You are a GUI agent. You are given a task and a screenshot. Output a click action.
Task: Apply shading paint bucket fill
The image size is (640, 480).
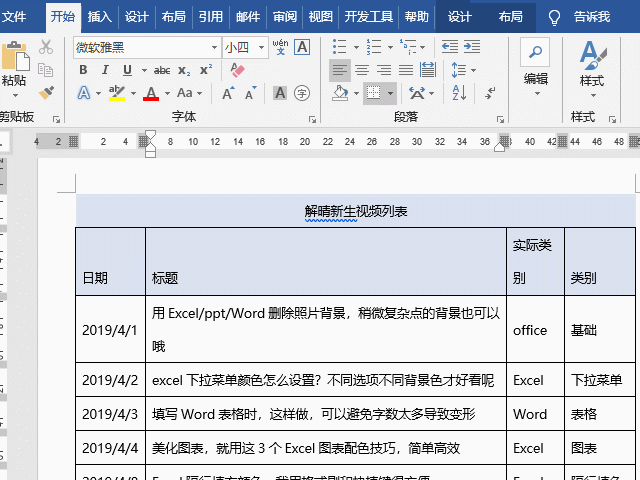click(x=340, y=93)
